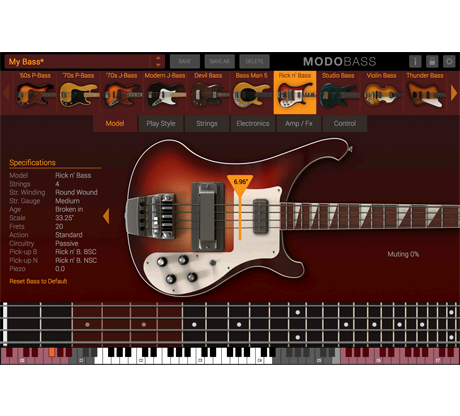
Task: Click the 6.96" plucking position marker
Action: (240, 185)
